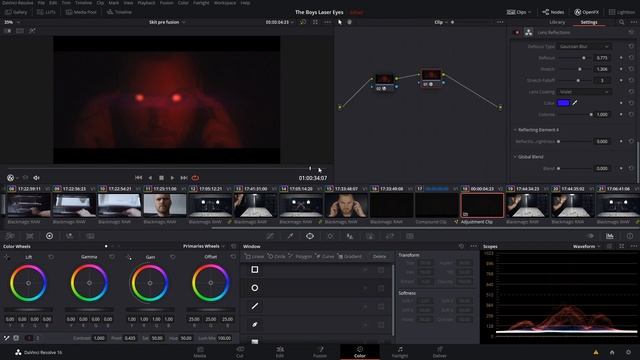Open the Playback menu

(x=146, y=3)
